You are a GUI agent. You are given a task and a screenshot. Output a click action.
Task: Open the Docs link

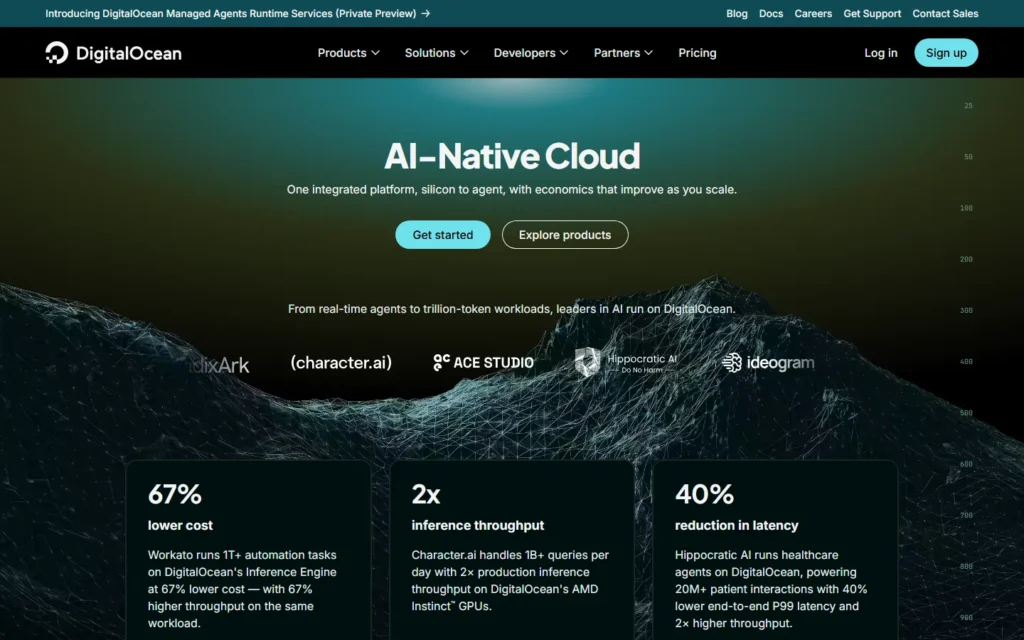click(x=771, y=14)
